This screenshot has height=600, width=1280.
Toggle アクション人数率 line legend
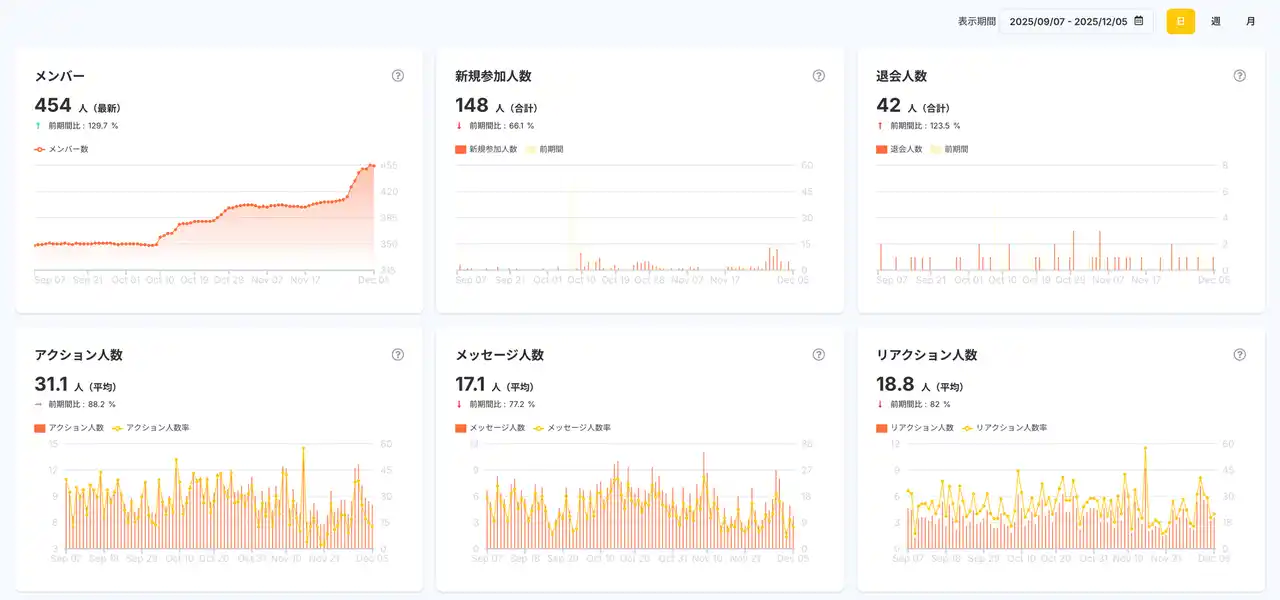pyautogui.click(x=150, y=428)
